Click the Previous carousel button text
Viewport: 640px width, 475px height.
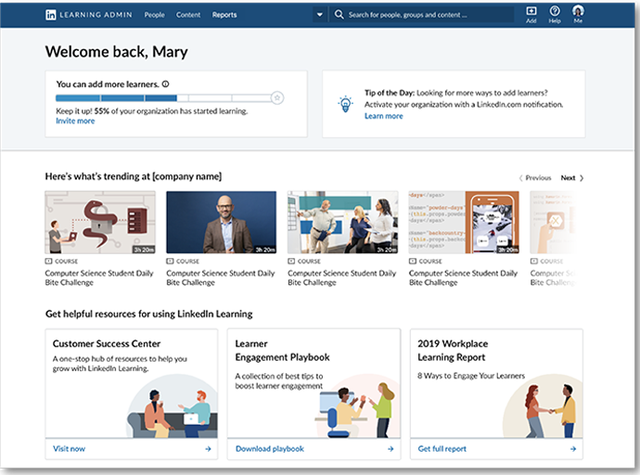point(538,178)
